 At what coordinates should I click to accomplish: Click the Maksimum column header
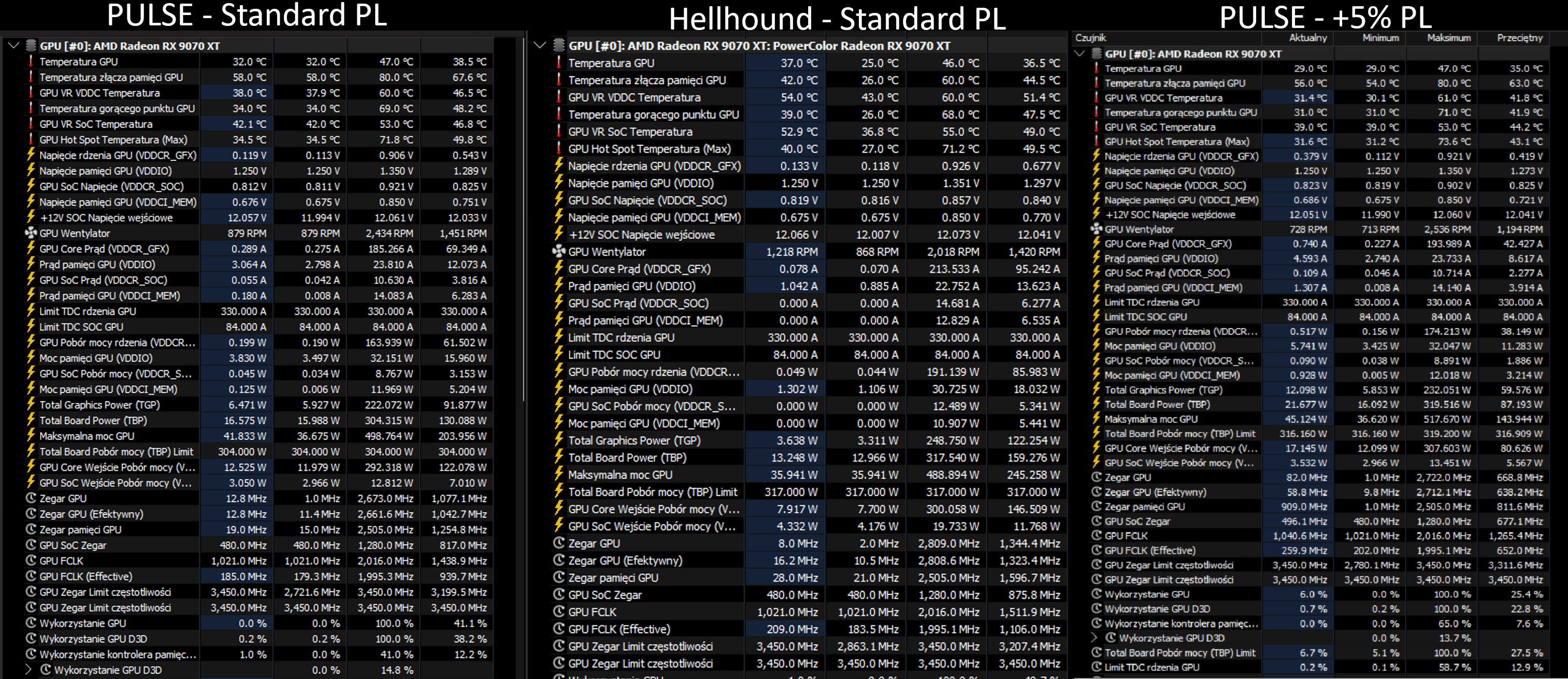(1448, 38)
